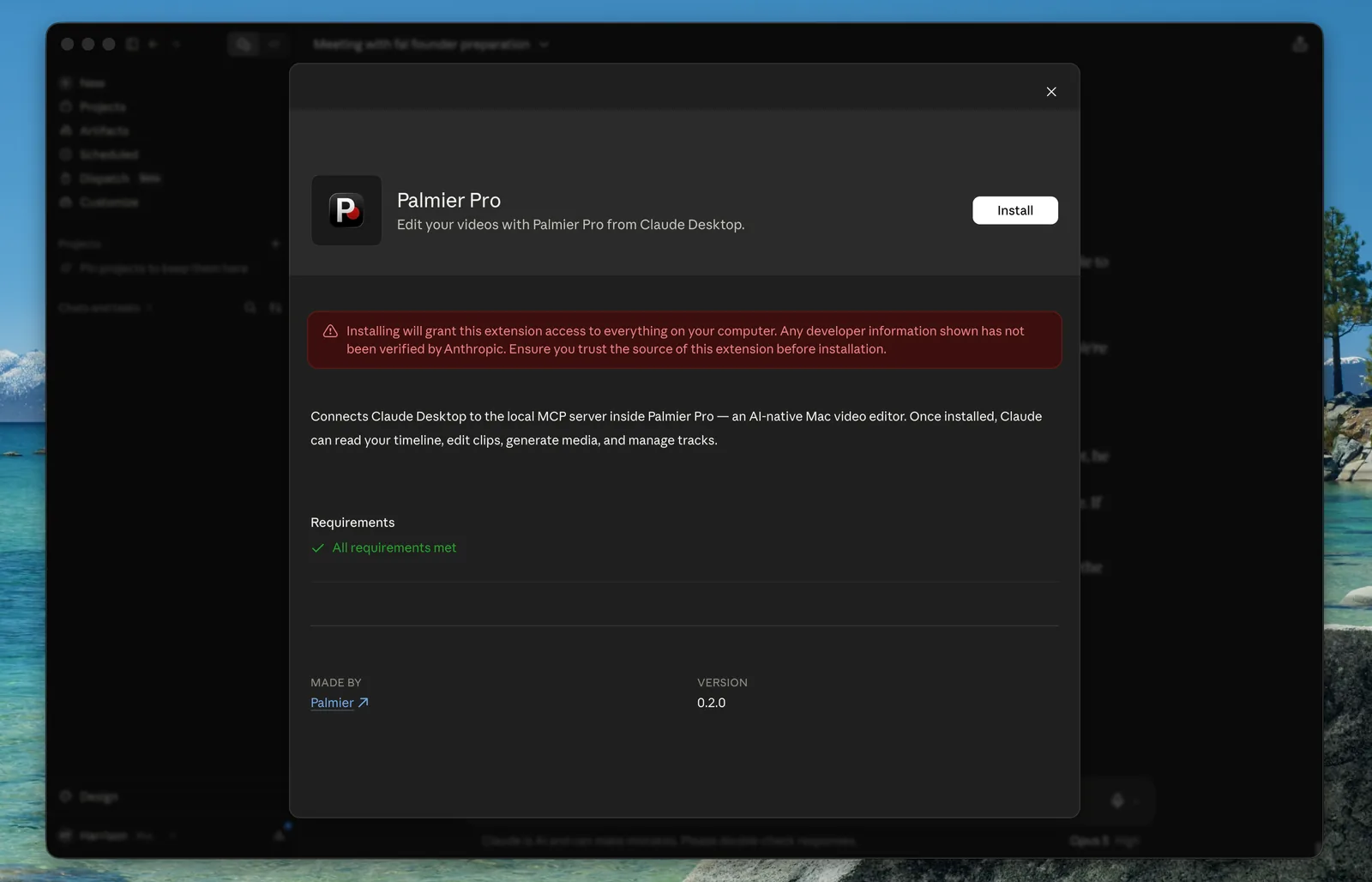Toggle the sidebar icon in Claude title bar
1372x882 pixels.
point(132,44)
